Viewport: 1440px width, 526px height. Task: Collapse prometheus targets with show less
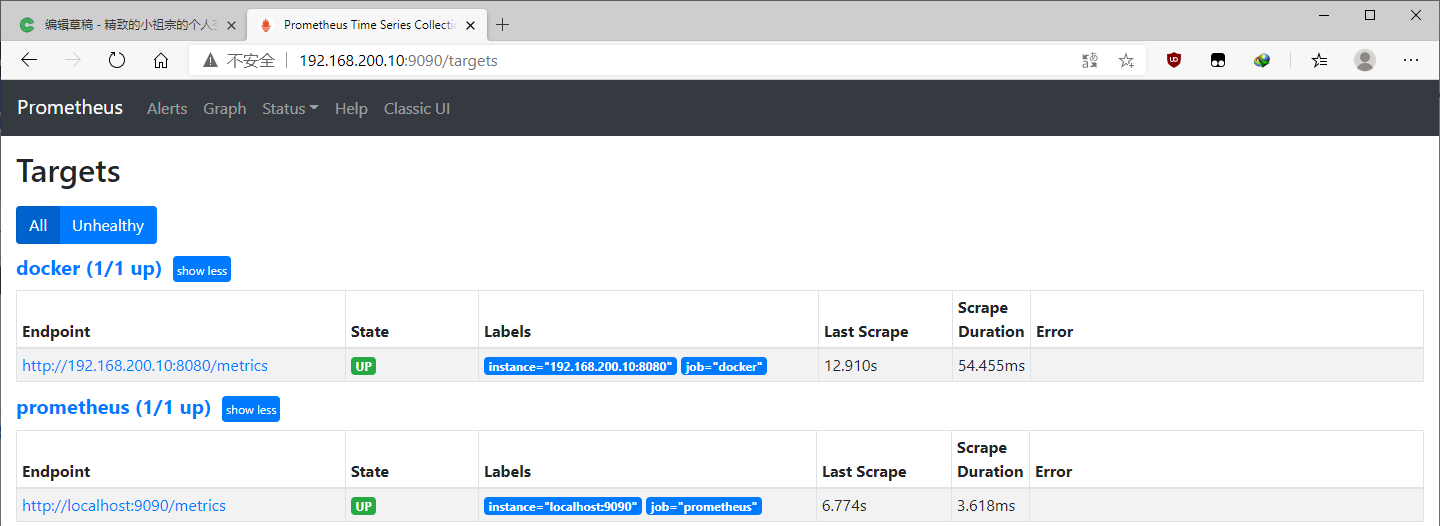tap(251, 409)
